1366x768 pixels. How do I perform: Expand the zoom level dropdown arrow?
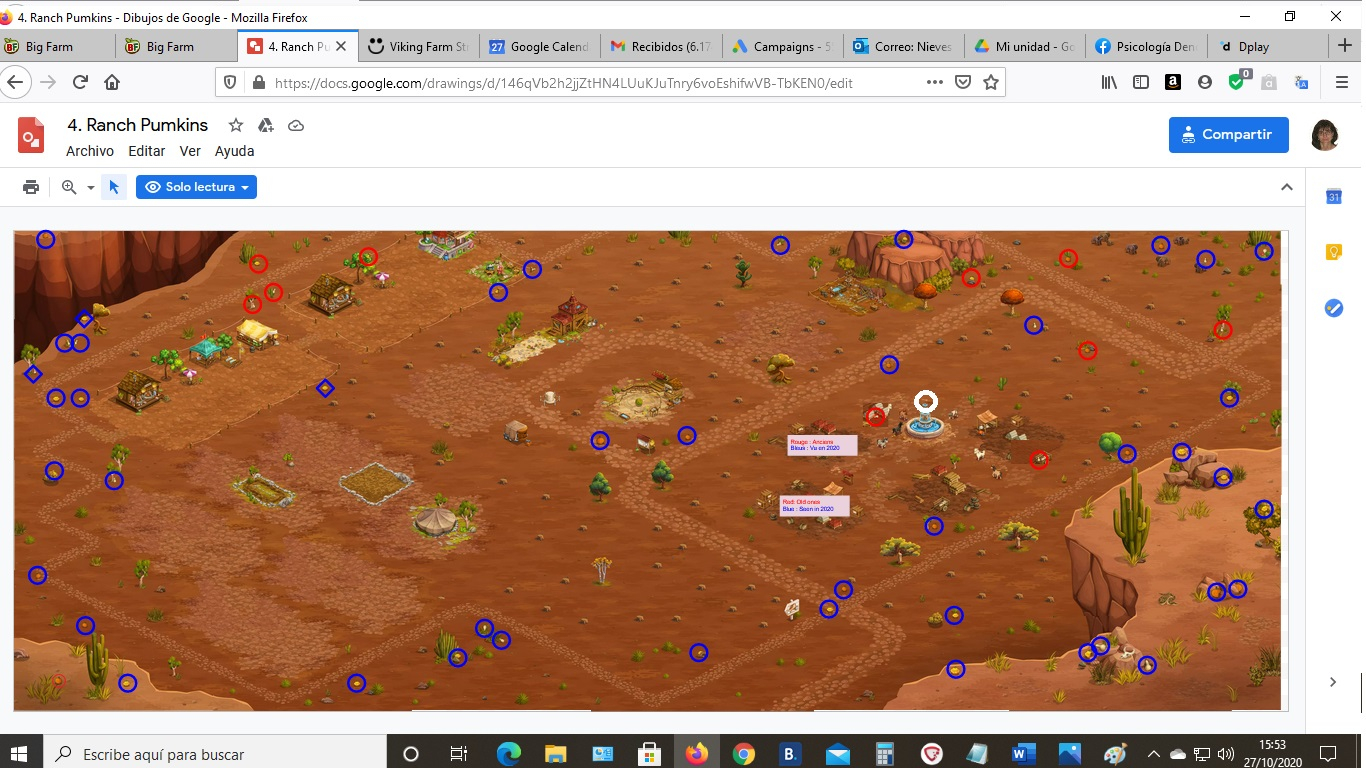pyautogui.click(x=91, y=188)
